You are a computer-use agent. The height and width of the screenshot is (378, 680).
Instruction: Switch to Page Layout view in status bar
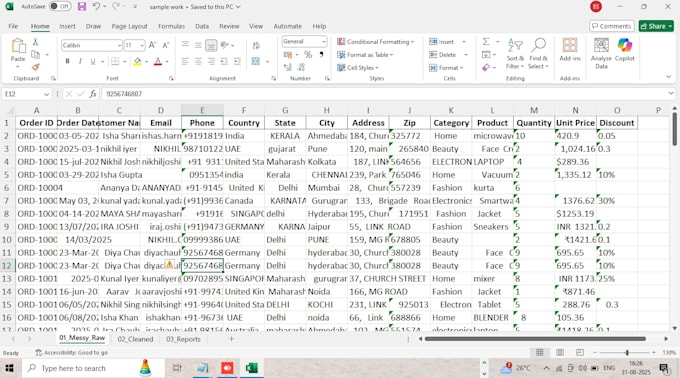click(x=560, y=352)
